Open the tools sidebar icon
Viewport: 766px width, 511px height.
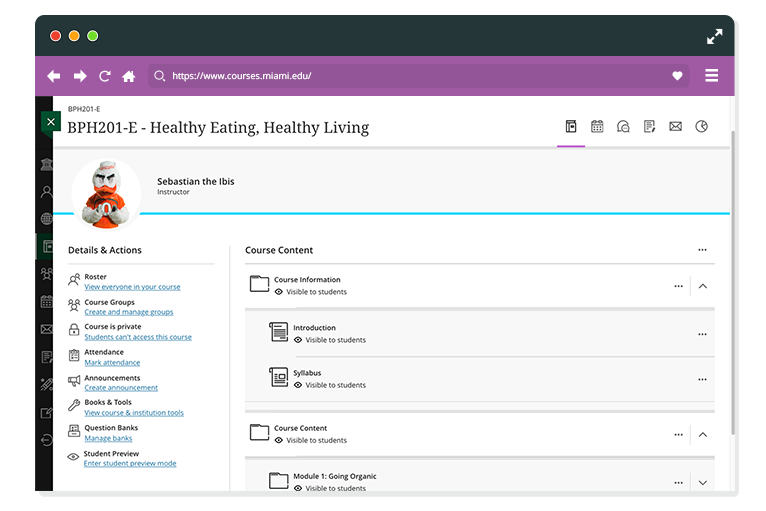tap(47, 384)
